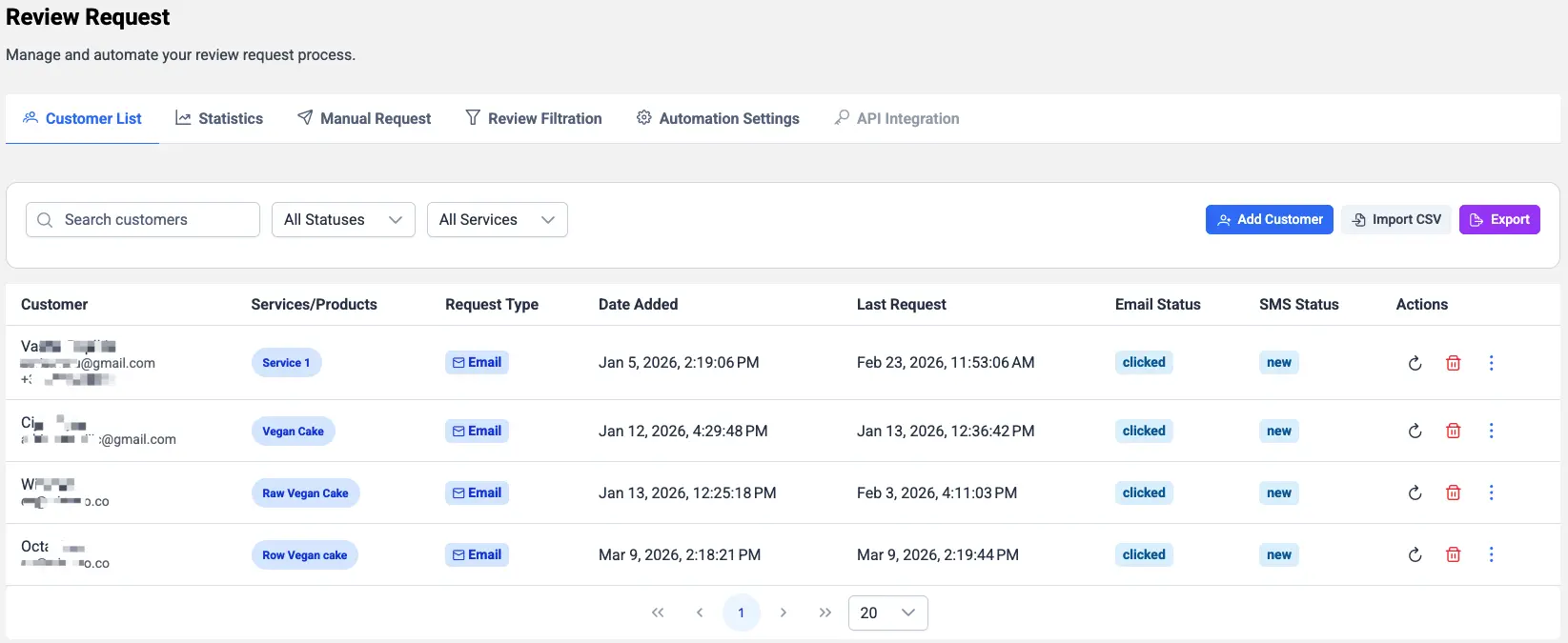Delete the Row Vegan cake customer row
Screen dimensions: 1568x643
coord(1454,554)
